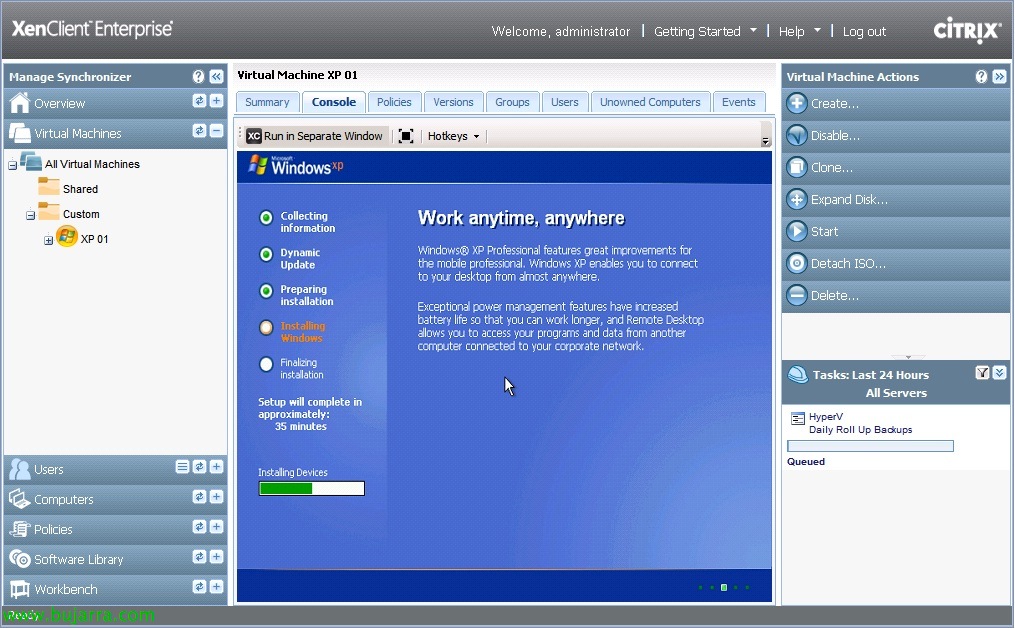Filter the tasks list
Image resolution: width=1015 pixels, height=628 pixels.
coord(982,372)
